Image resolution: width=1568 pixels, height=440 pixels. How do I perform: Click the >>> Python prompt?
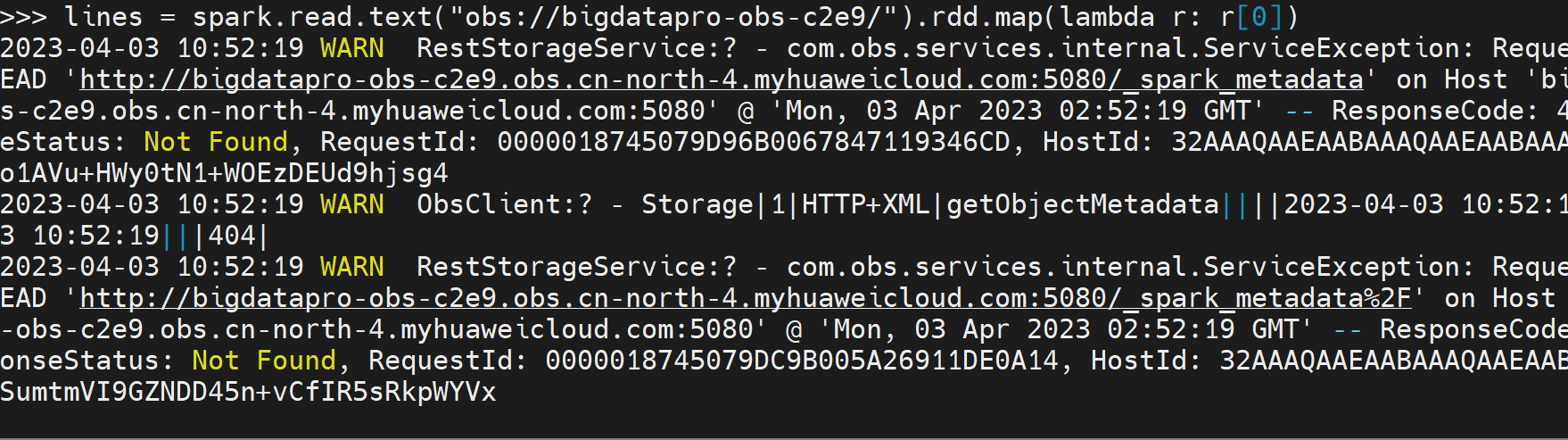[24, 17]
